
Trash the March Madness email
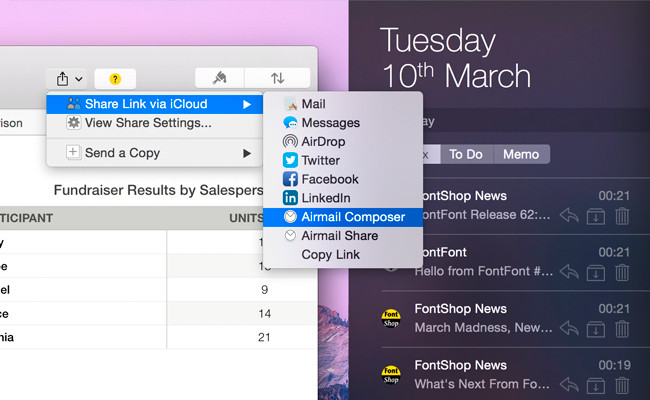coord(622,329)
